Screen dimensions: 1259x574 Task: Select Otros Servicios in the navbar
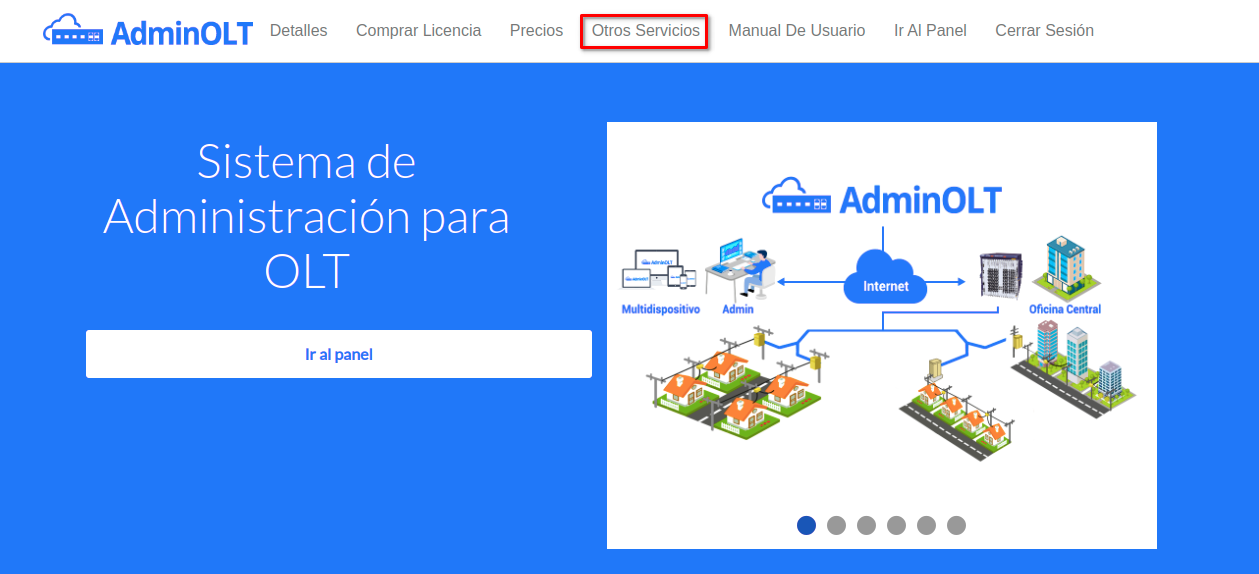[x=645, y=31]
